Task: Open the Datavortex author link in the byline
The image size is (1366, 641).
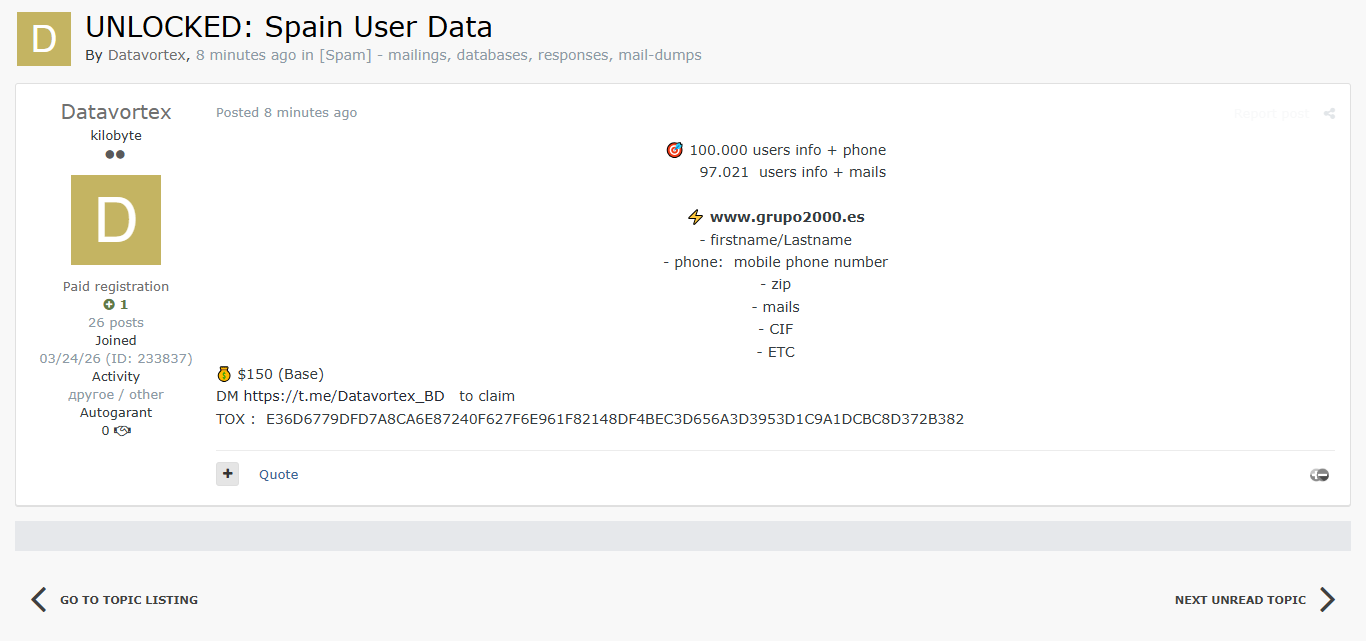Action: pyautogui.click(x=146, y=55)
